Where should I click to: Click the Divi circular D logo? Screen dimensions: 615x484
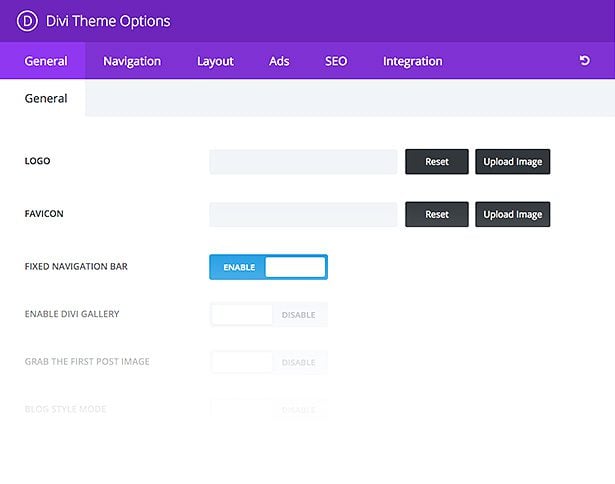coord(27,21)
